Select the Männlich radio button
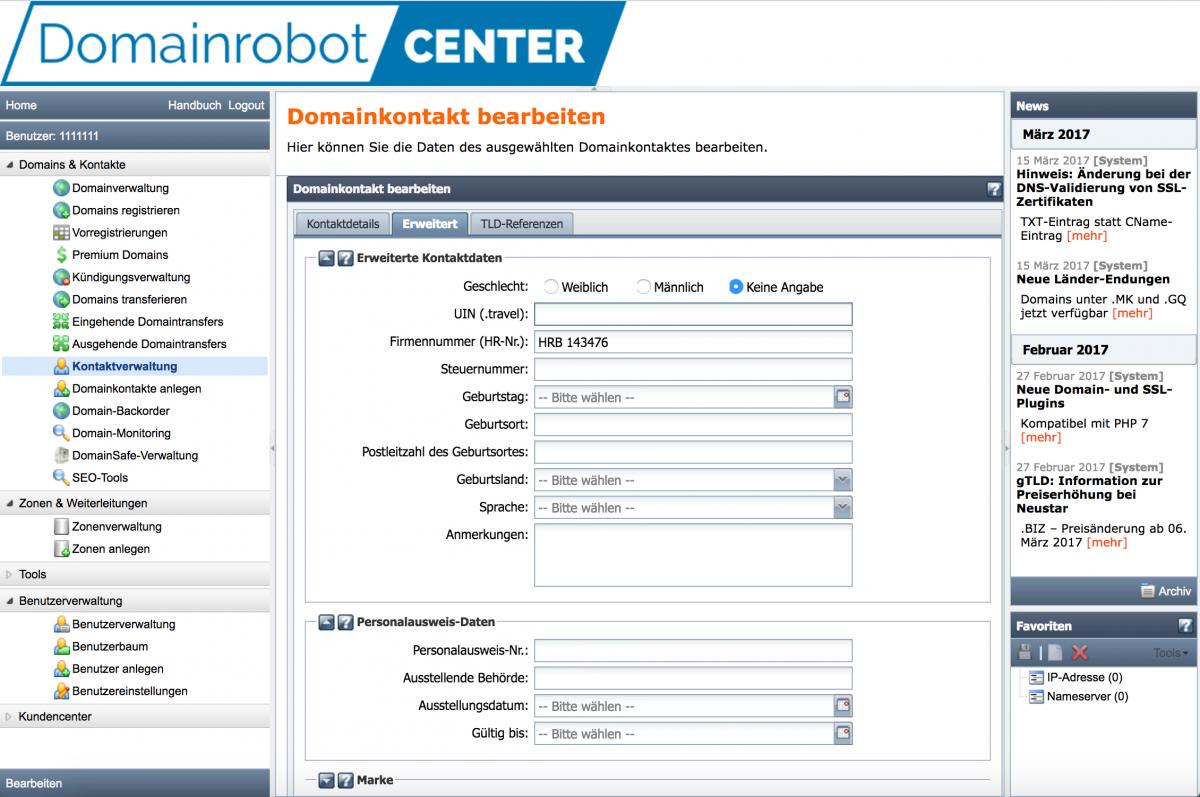 point(644,287)
